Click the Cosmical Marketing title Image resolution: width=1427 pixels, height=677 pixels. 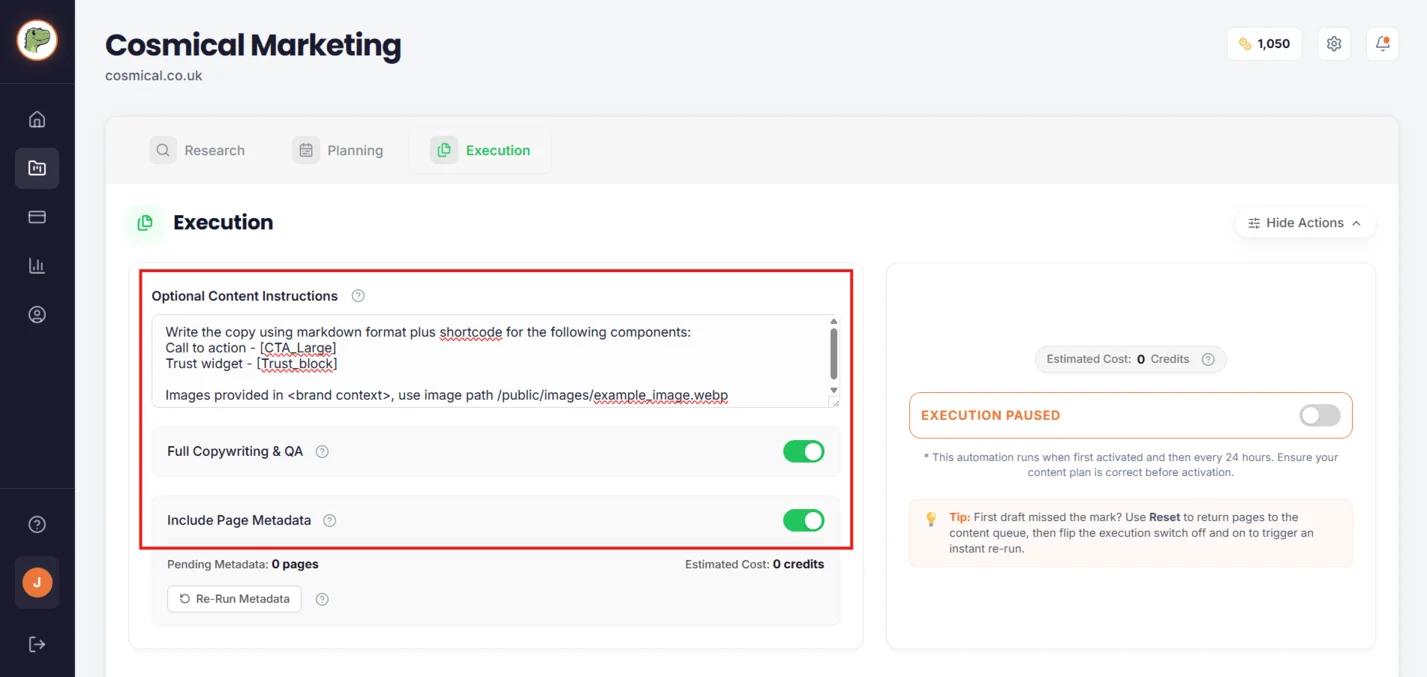pos(253,45)
